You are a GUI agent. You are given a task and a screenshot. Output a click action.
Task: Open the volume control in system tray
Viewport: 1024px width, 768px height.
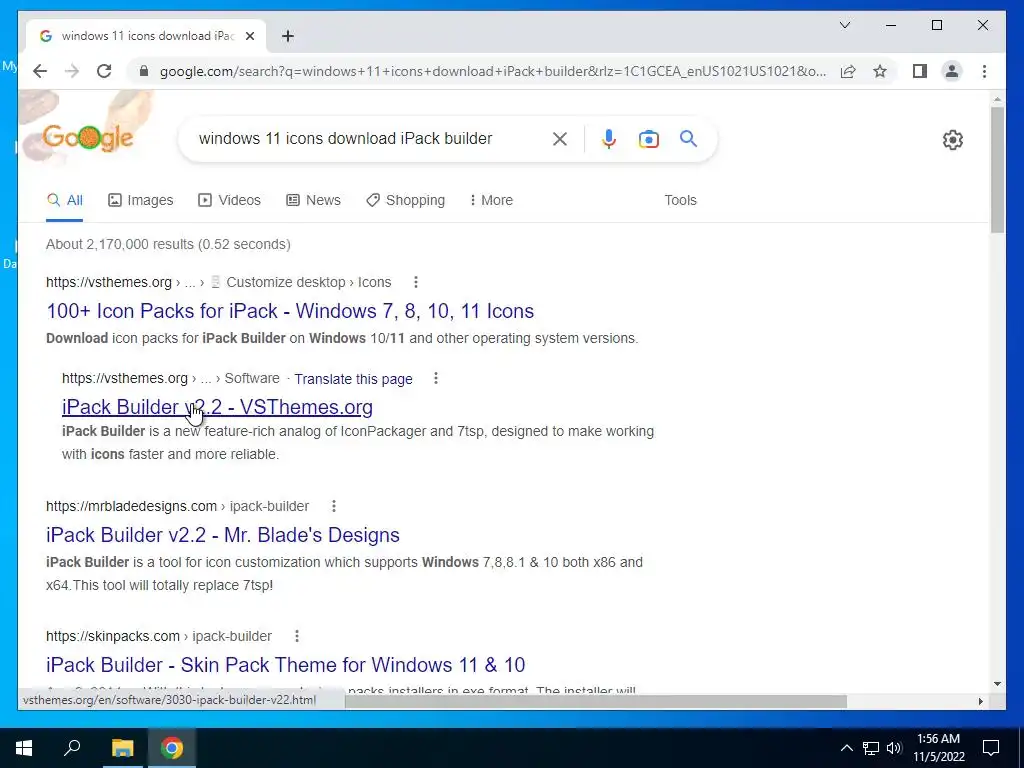pyautogui.click(x=894, y=748)
